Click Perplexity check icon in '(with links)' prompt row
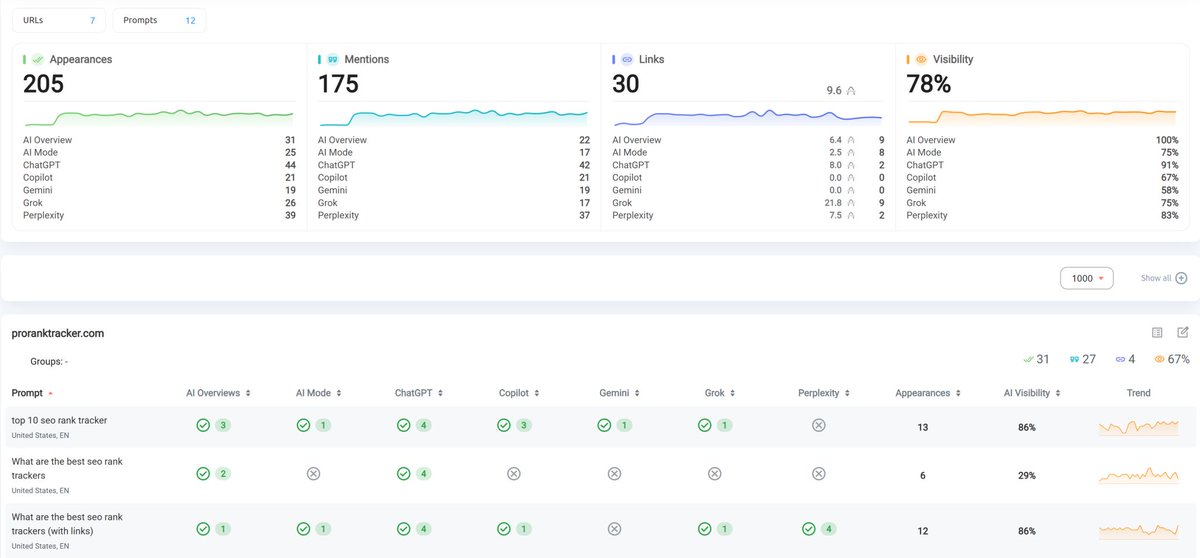This screenshot has height=558, width=1200. tap(808, 528)
